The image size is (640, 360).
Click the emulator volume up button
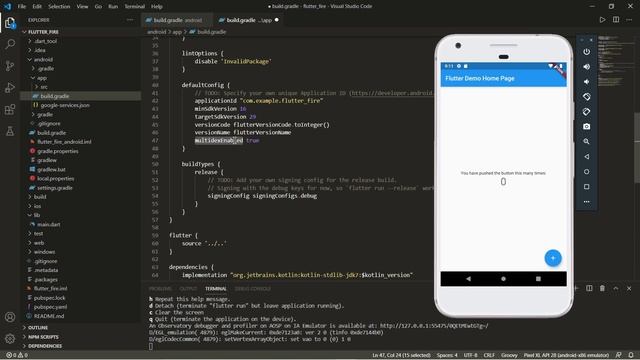point(587,67)
